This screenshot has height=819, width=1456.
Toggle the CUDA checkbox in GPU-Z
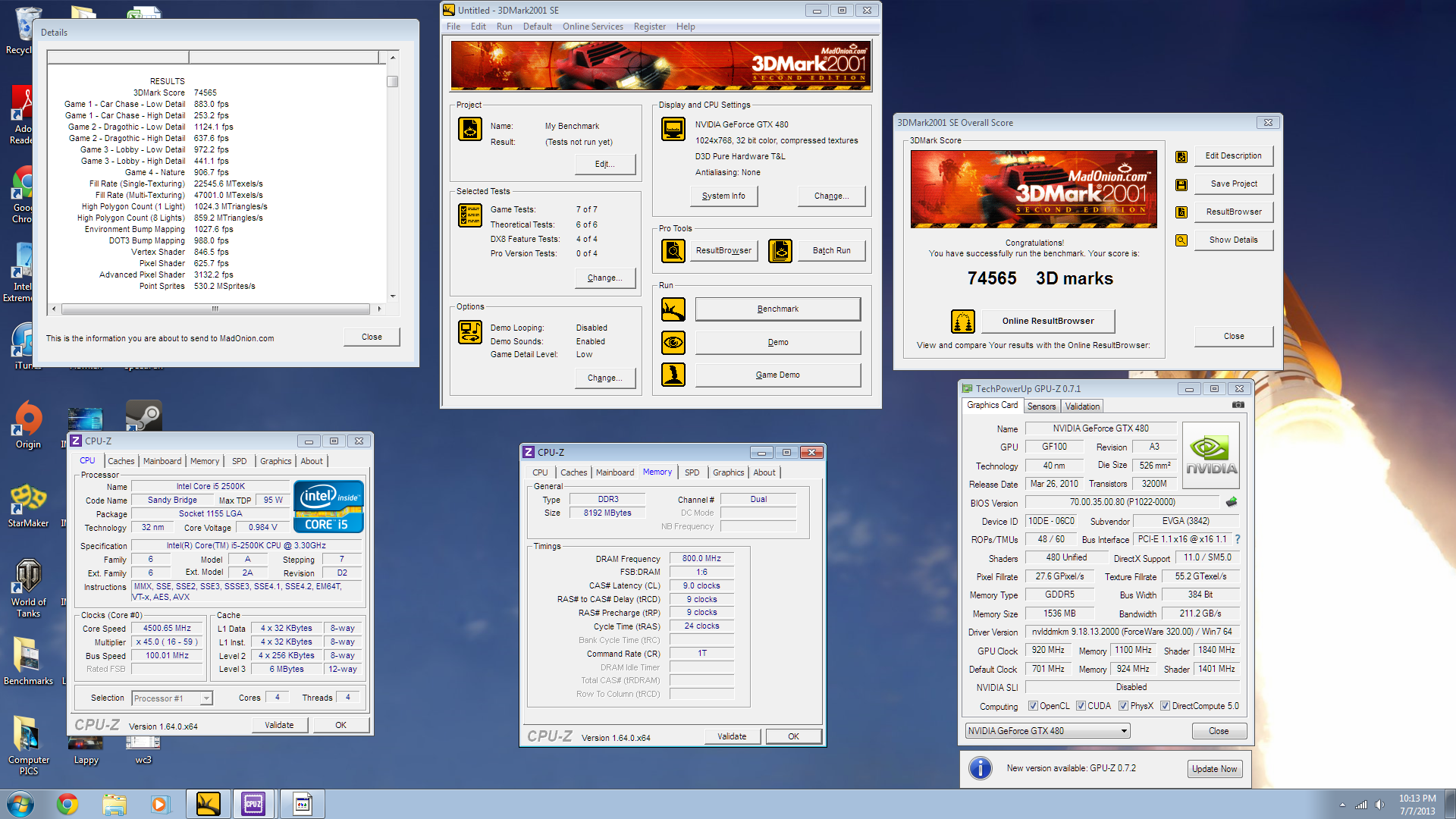[x=1081, y=706]
